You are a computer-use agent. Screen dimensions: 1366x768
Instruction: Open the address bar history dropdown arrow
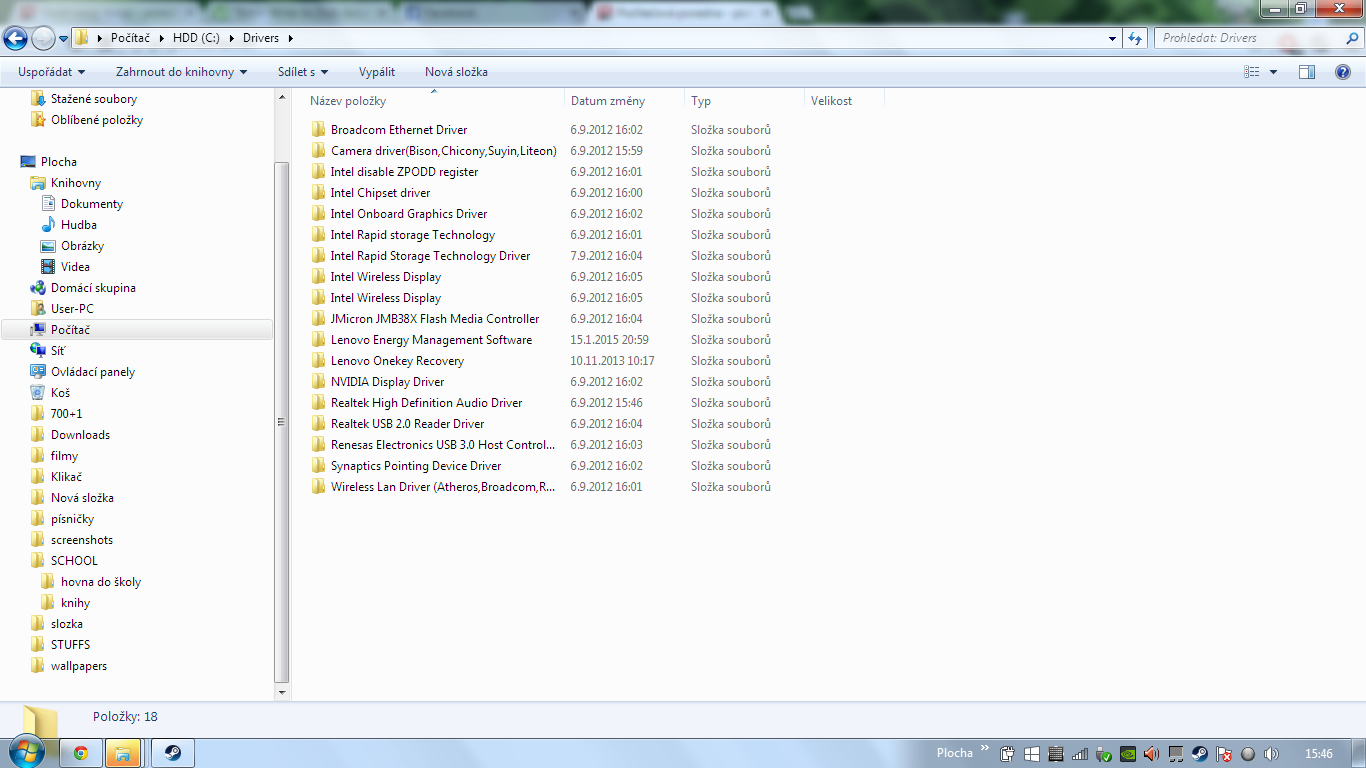(x=1113, y=38)
